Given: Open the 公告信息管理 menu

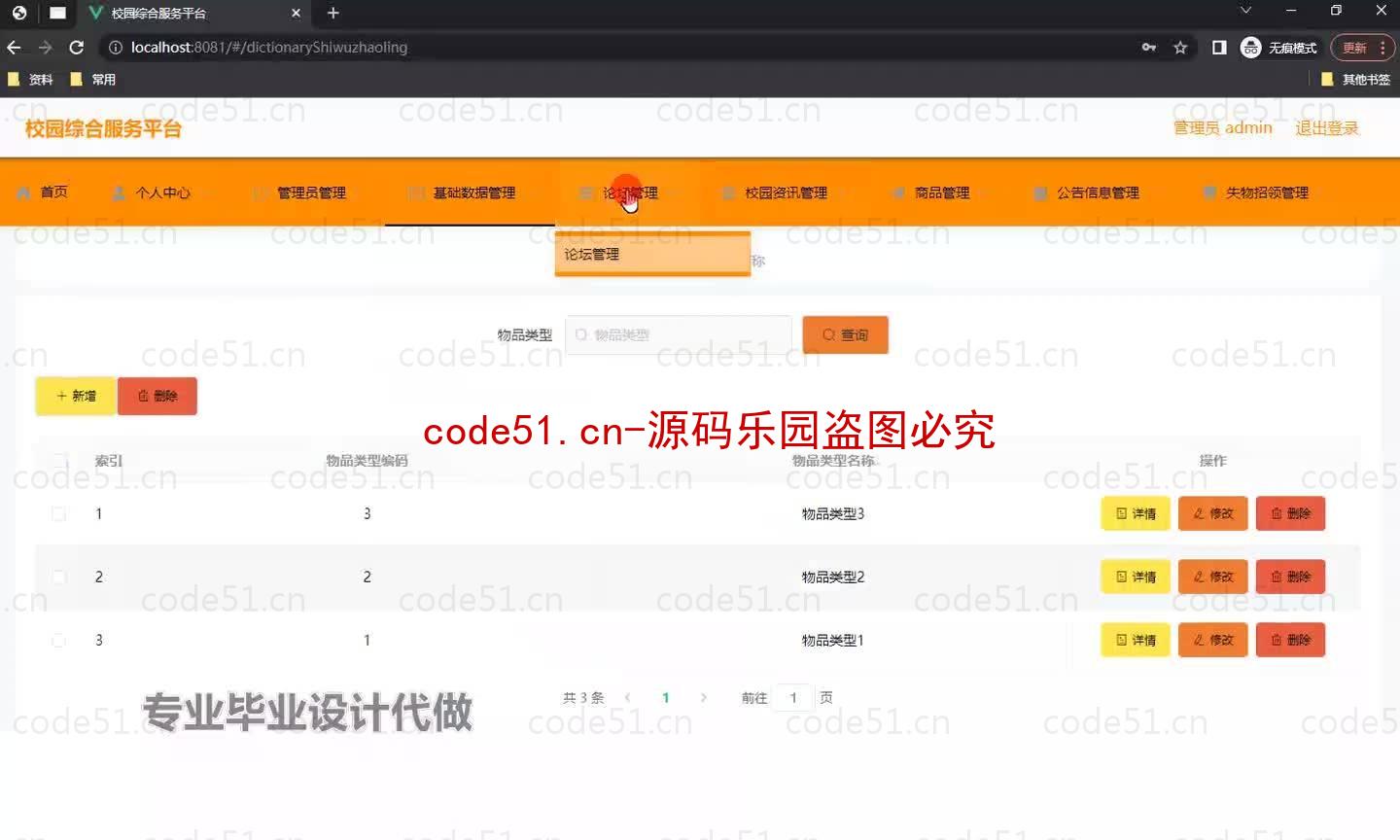Looking at the screenshot, I should pos(1087,192).
